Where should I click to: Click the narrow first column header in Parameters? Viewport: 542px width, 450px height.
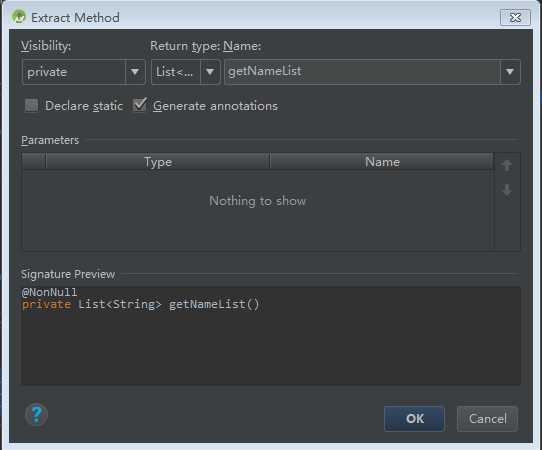(x=34, y=162)
